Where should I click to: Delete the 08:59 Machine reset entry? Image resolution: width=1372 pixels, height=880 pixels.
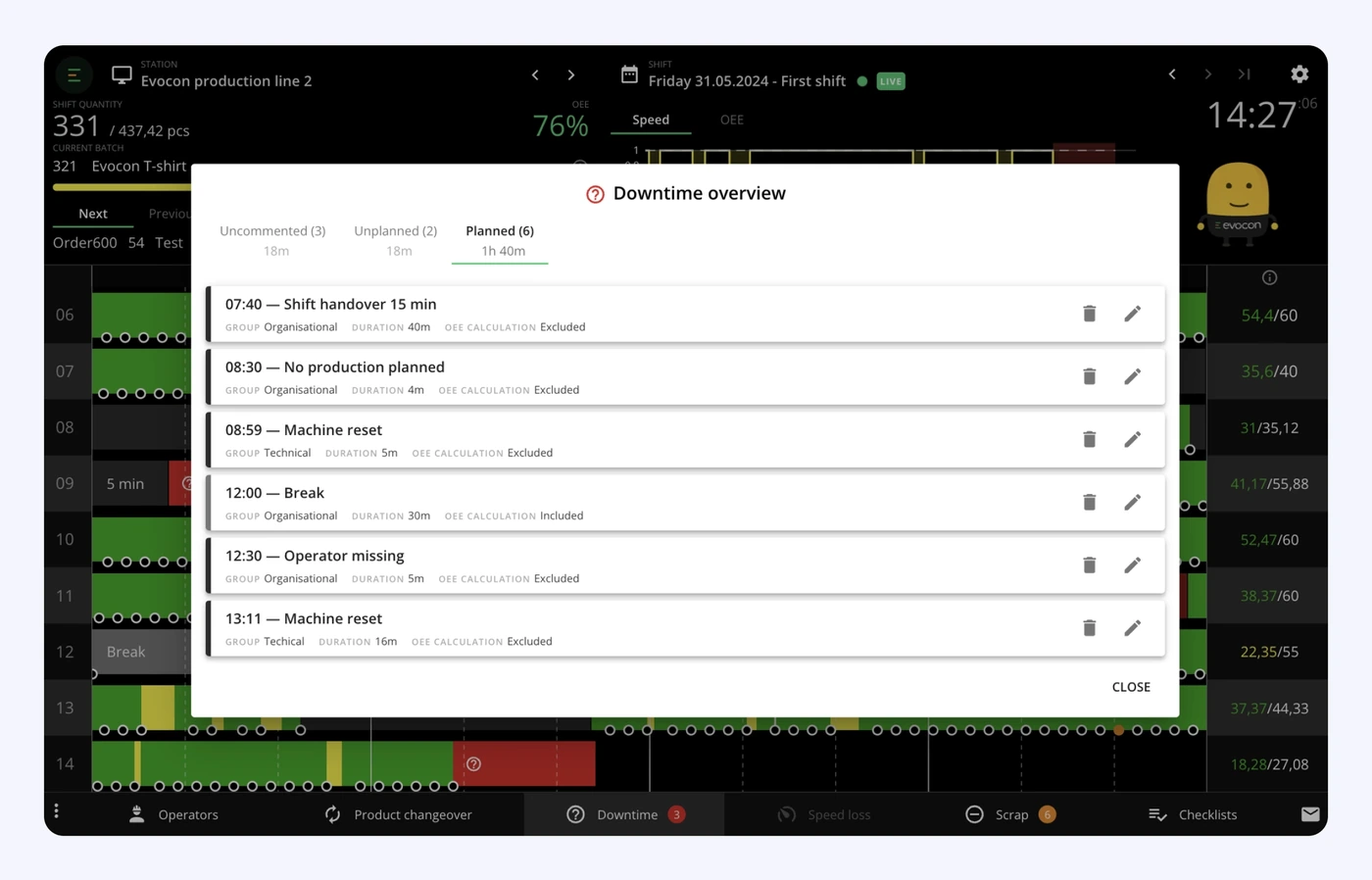point(1089,439)
